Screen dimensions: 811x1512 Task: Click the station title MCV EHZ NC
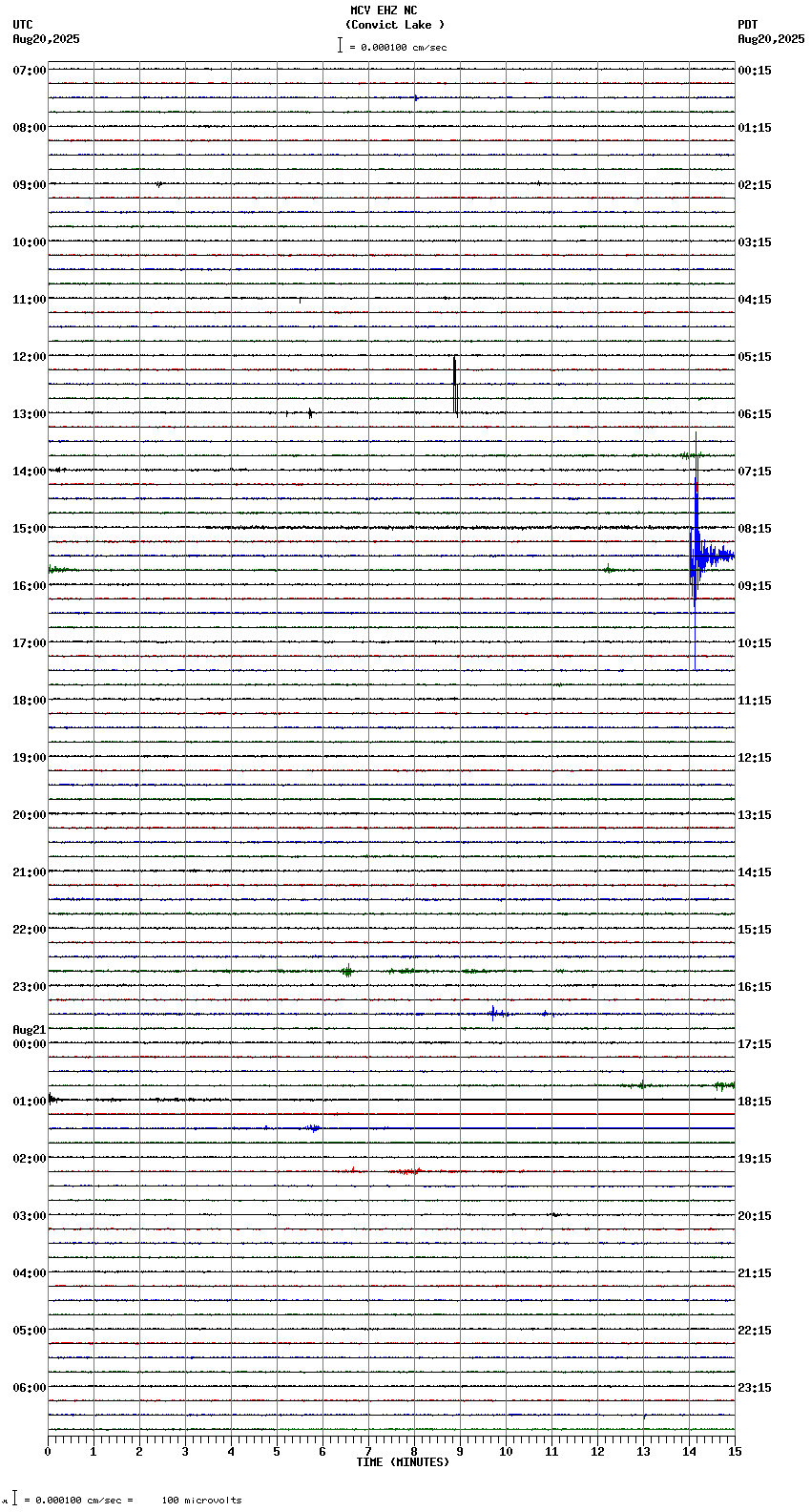point(384,10)
